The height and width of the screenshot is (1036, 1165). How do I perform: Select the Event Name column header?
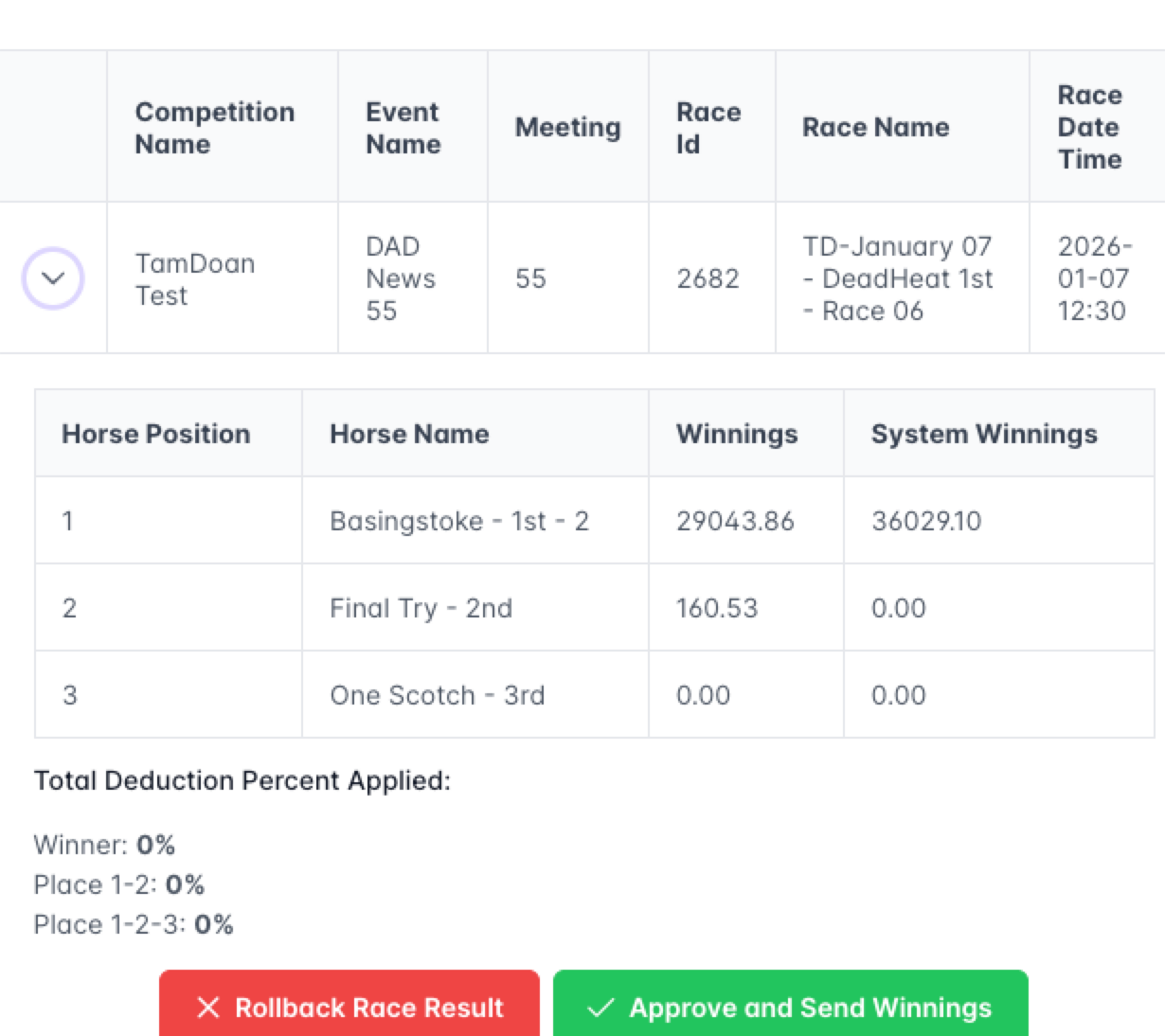[x=403, y=128]
